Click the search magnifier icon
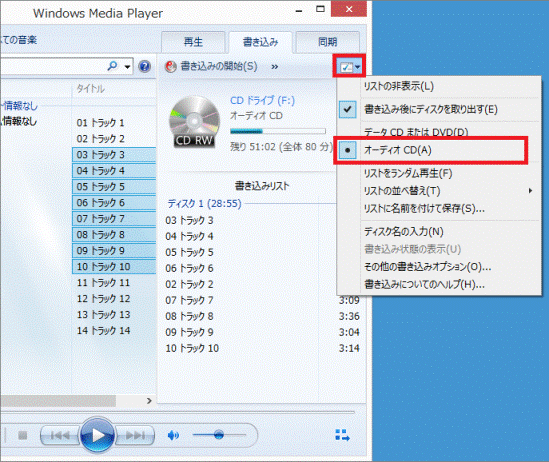 point(113,65)
